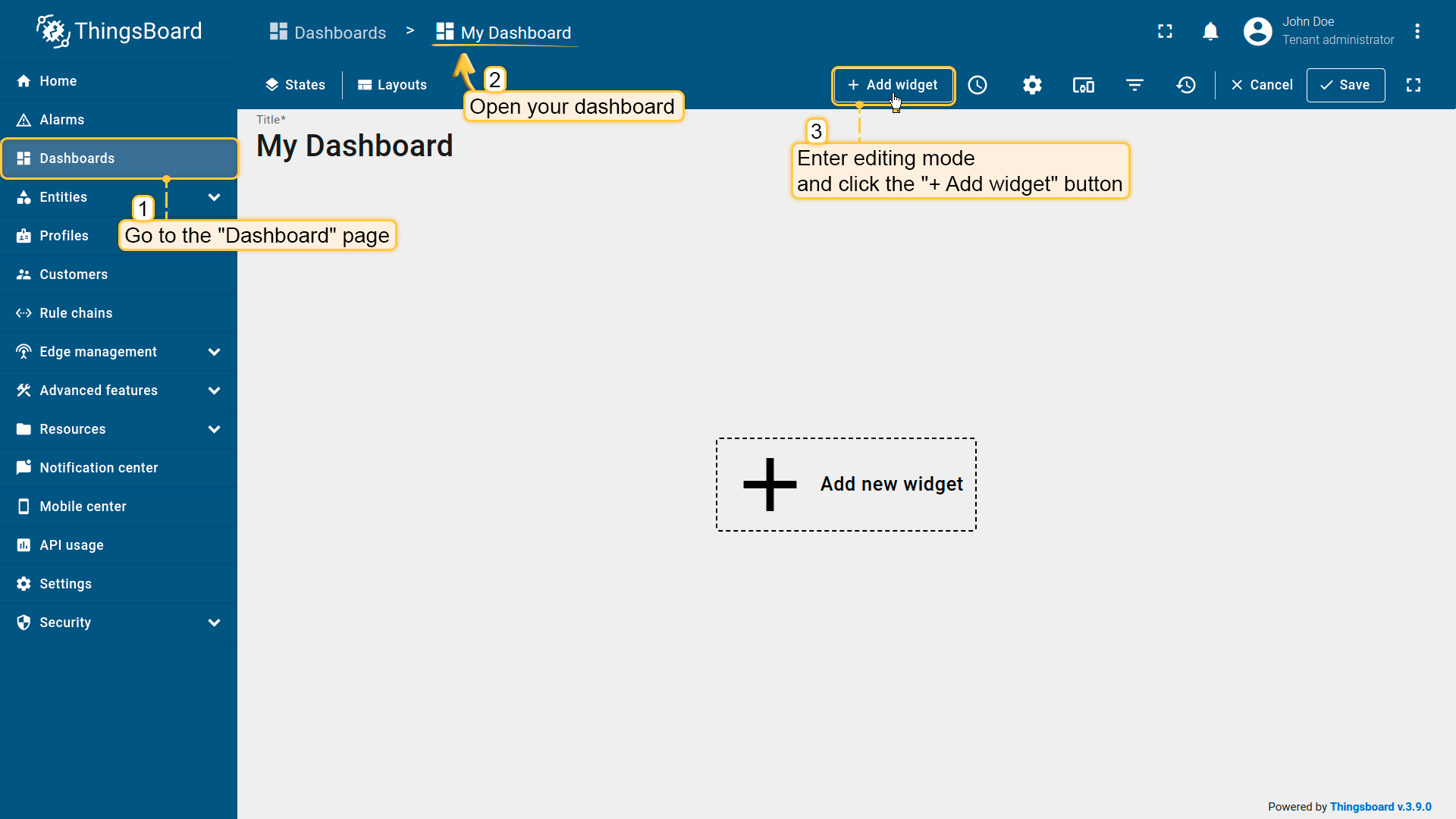Save the dashboard changes
The height and width of the screenshot is (819, 1456).
click(1345, 85)
